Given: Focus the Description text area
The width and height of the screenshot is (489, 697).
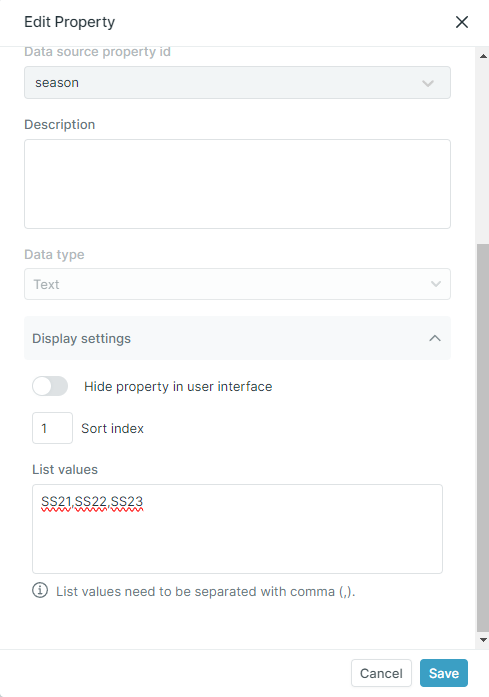Looking at the screenshot, I should (x=237, y=184).
